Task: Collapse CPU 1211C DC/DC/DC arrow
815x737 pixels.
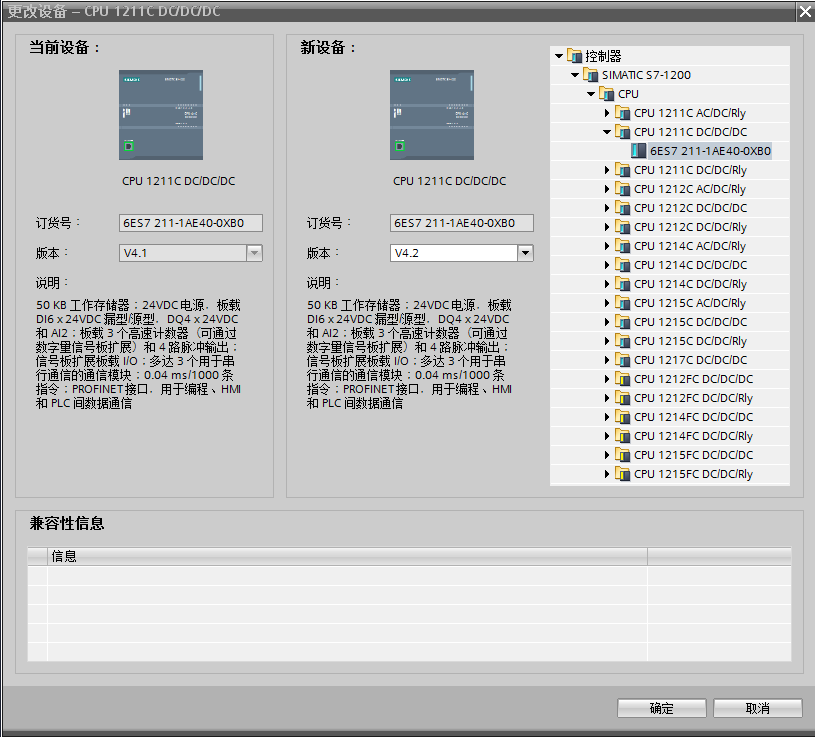Action: [x=607, y=132]
